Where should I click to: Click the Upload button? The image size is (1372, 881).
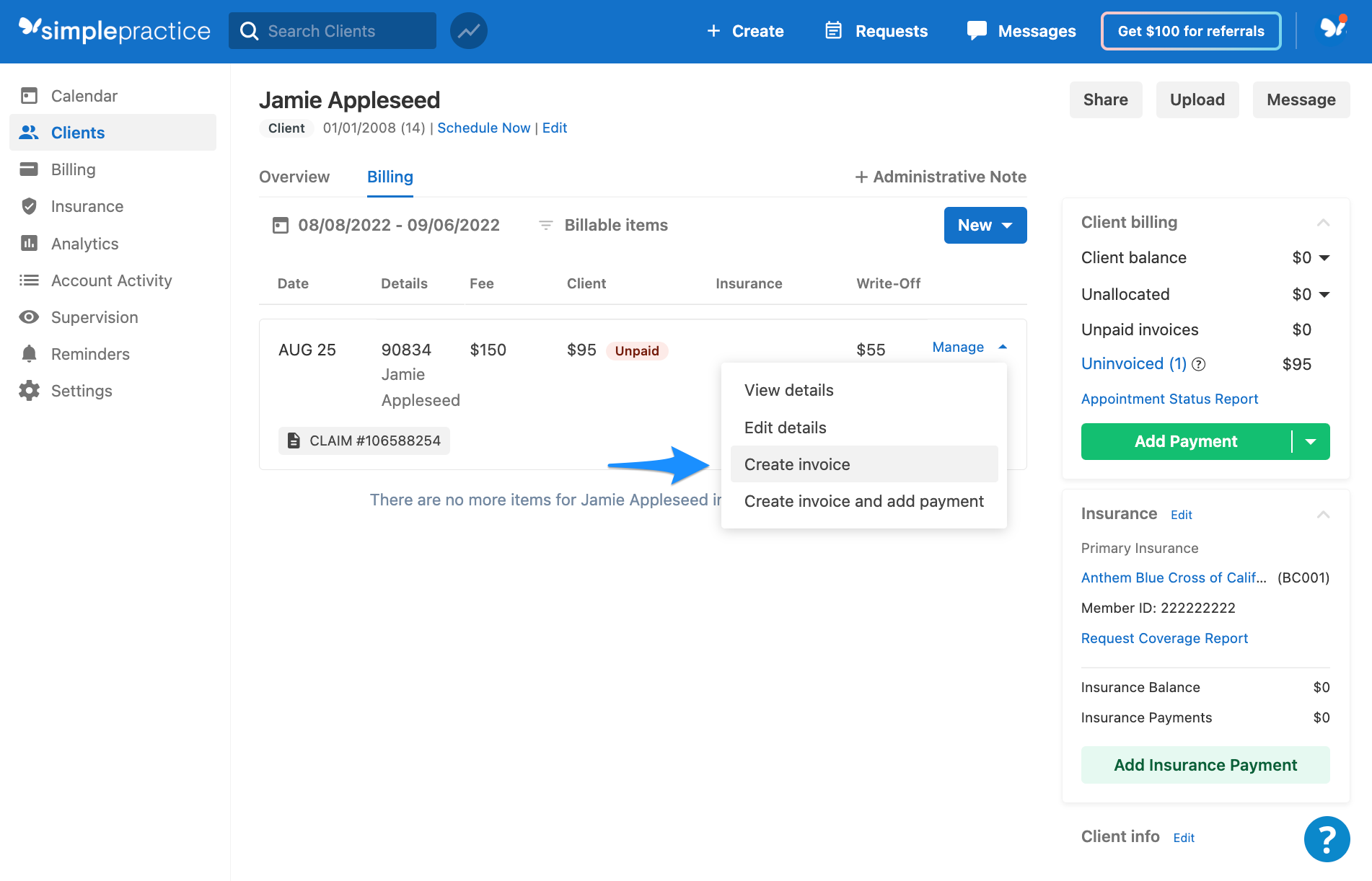(x=1197, y=99)
